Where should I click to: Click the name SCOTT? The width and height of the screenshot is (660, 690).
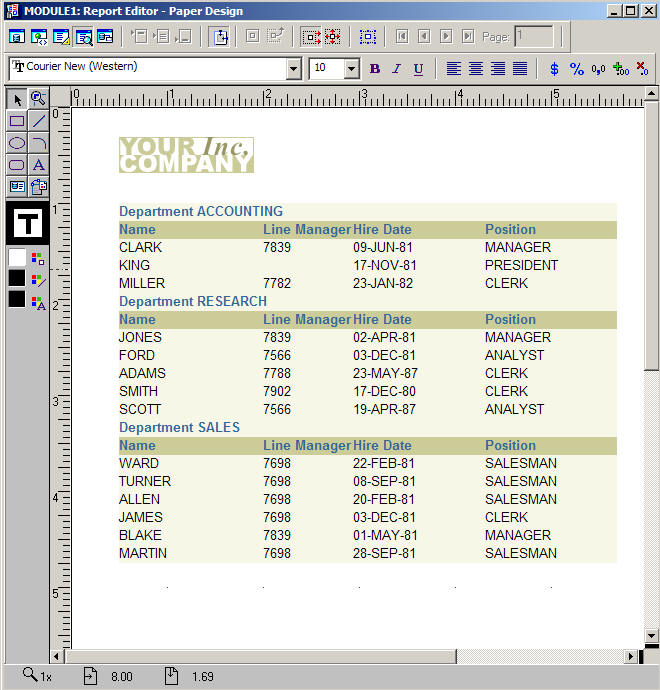[140, 409]
